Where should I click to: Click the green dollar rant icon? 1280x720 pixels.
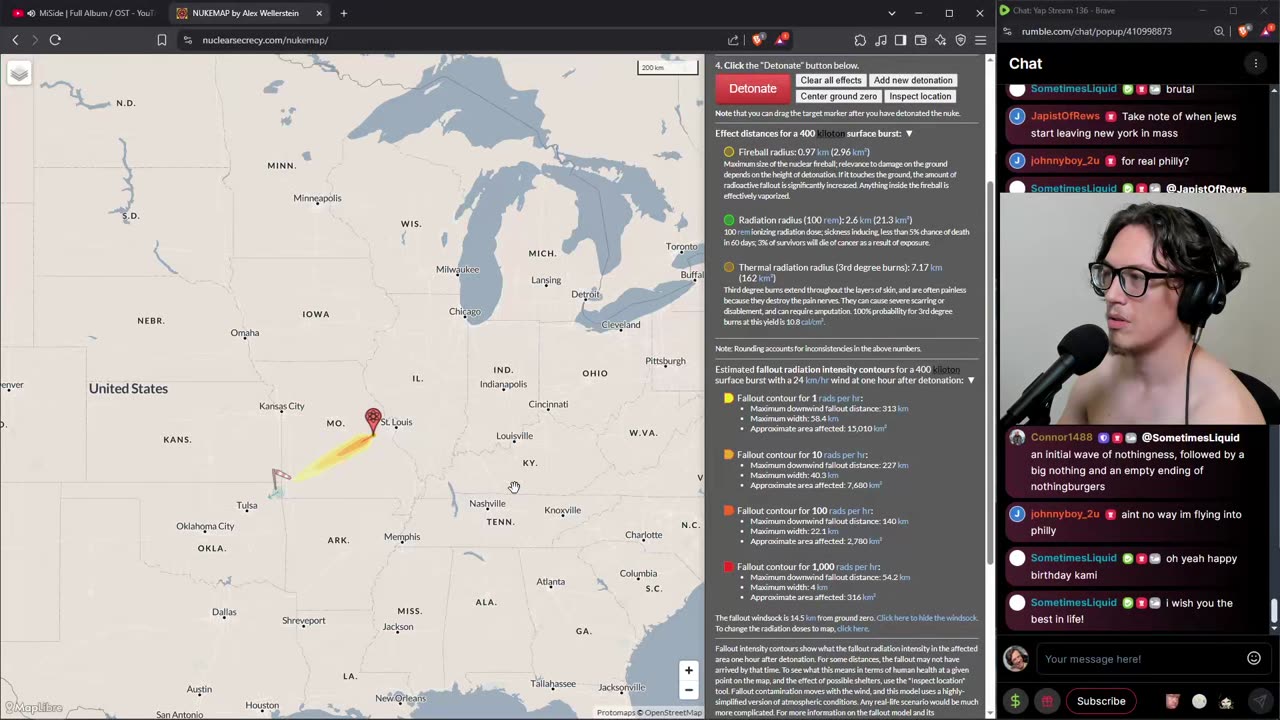pos(1015,701)
